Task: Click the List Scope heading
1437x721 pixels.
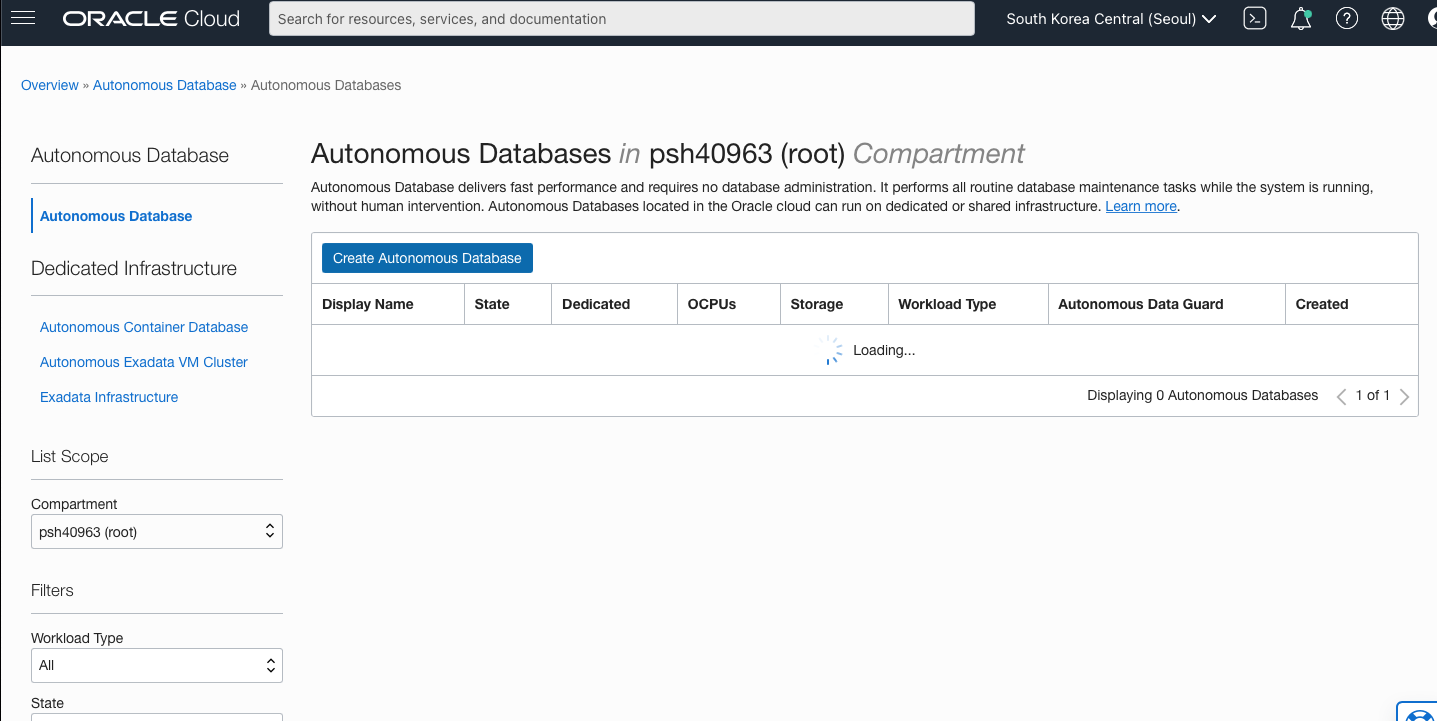Action: tap(70, 456)
